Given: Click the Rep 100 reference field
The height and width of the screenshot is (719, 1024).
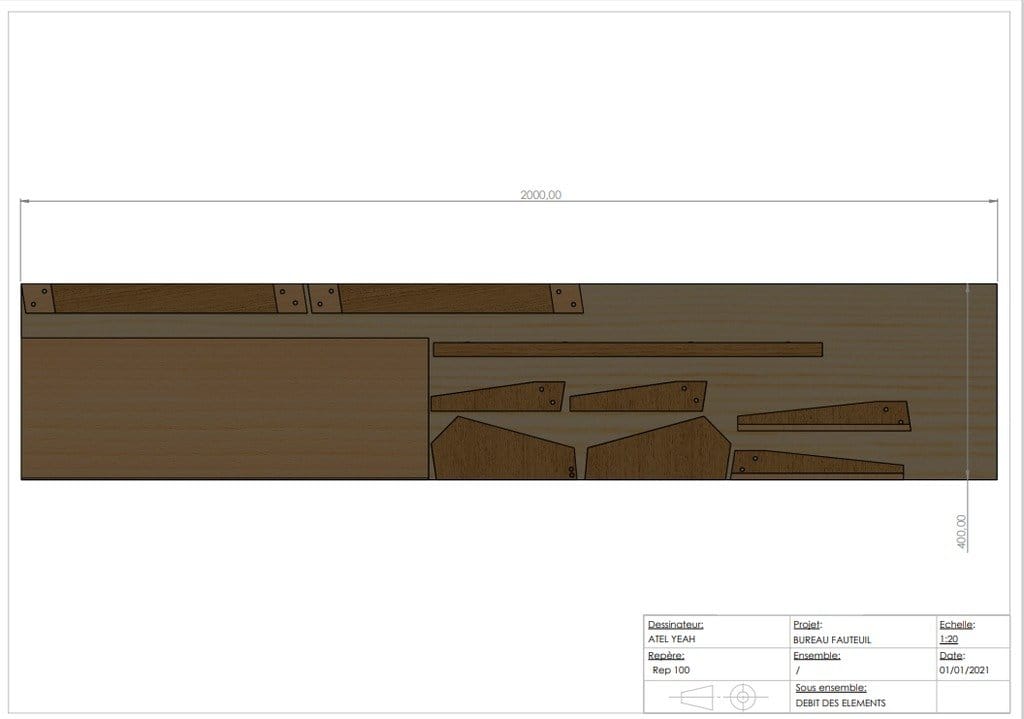Looking at the screenshot, I should point(671,670).
